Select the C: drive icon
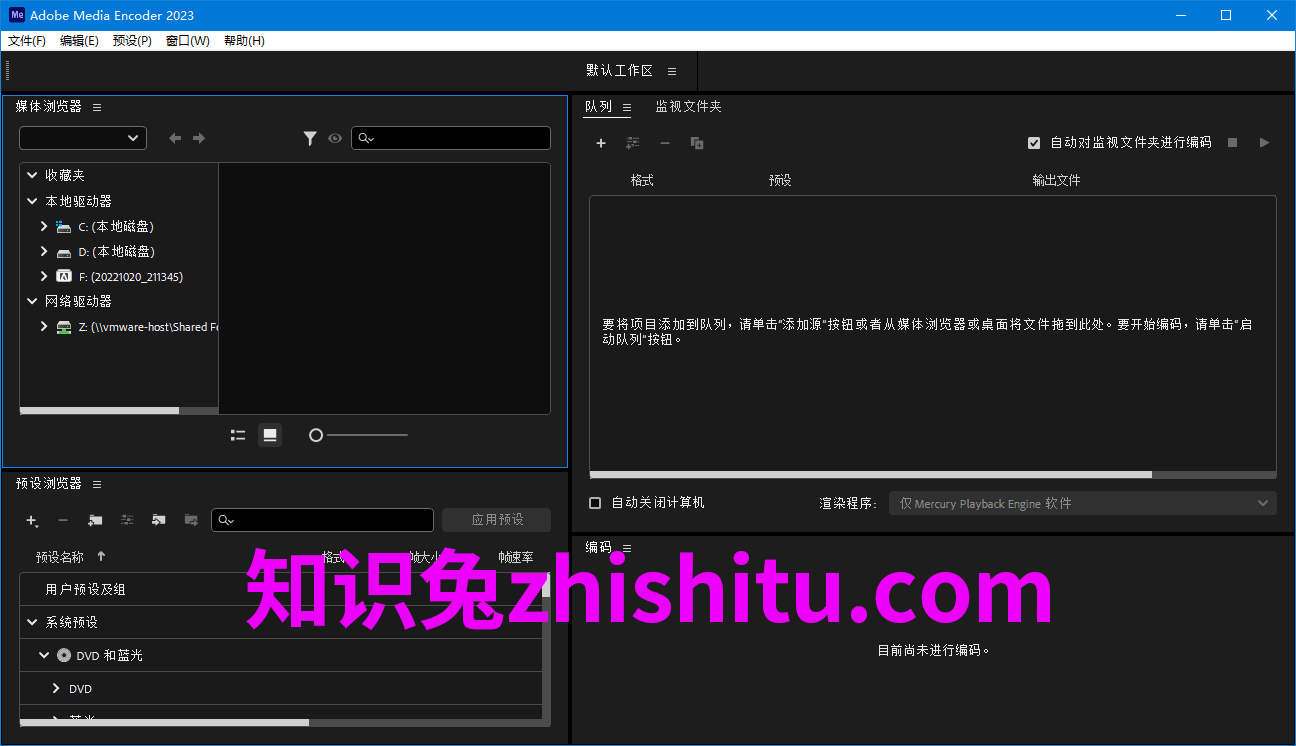The height and width of the screenshot is (746, 1296). [x=64, y=227]
